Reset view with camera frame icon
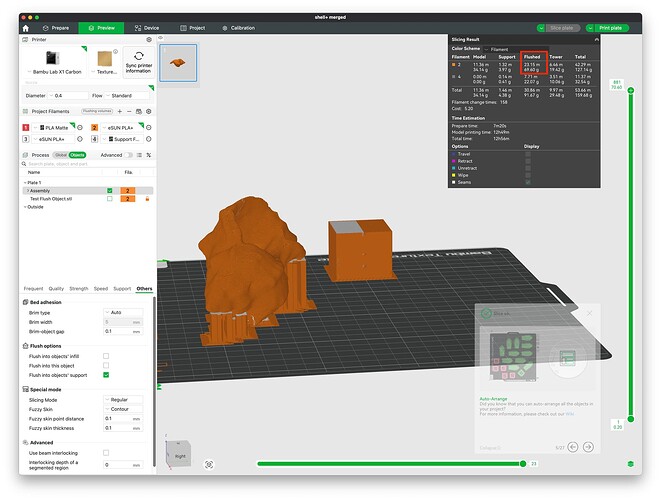Screen dimensions: 660x500 209,464
